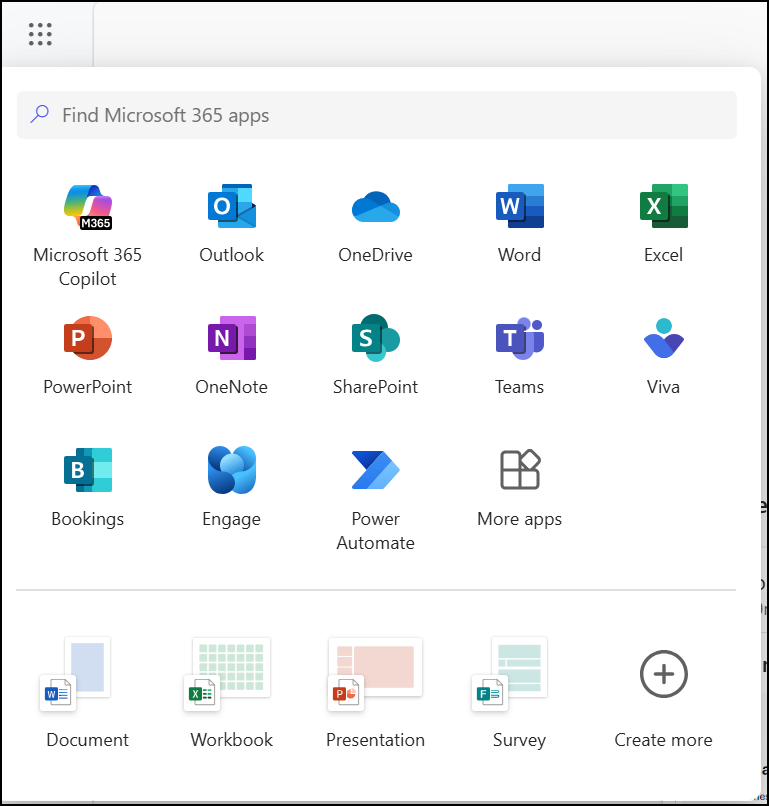Click the Find Microsoft 365 apps search box
The height and width of the screenshot is (806, 769).
[375, 115]
